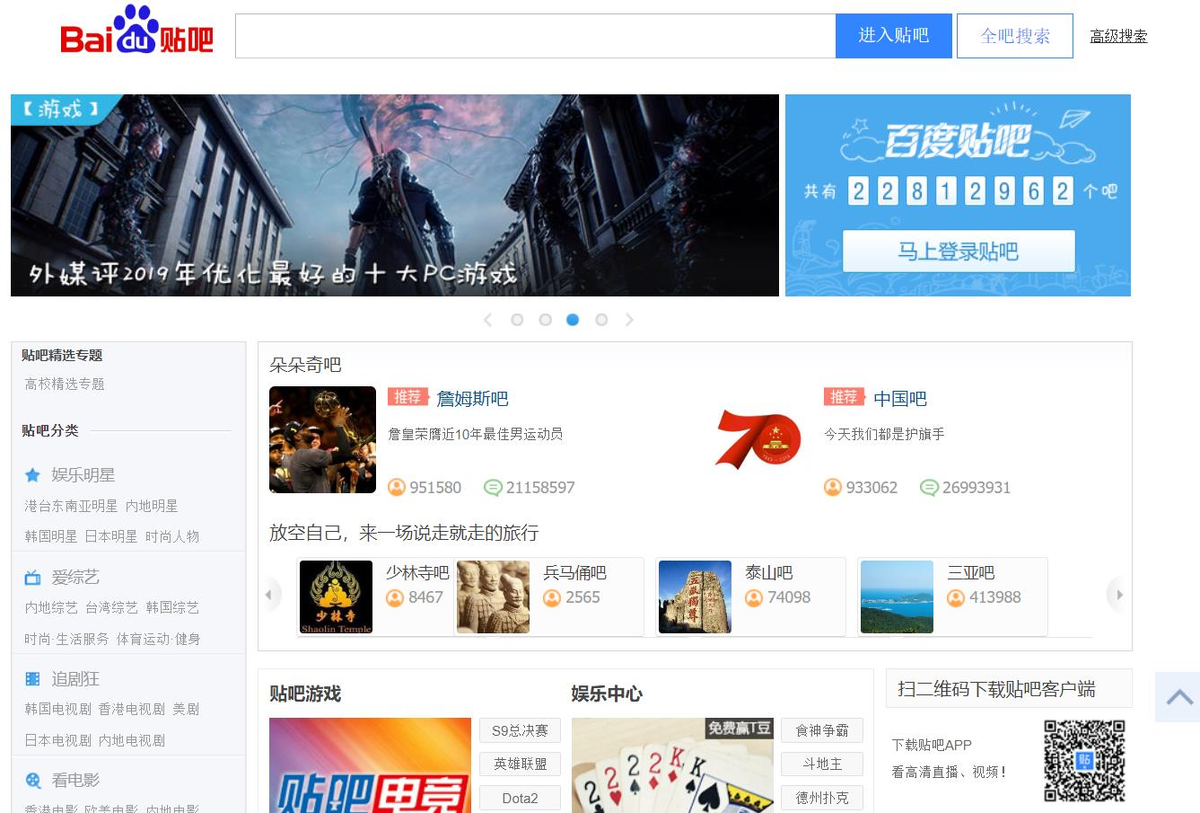Click the 马上登录贴吧 button

tap(958, 251)
